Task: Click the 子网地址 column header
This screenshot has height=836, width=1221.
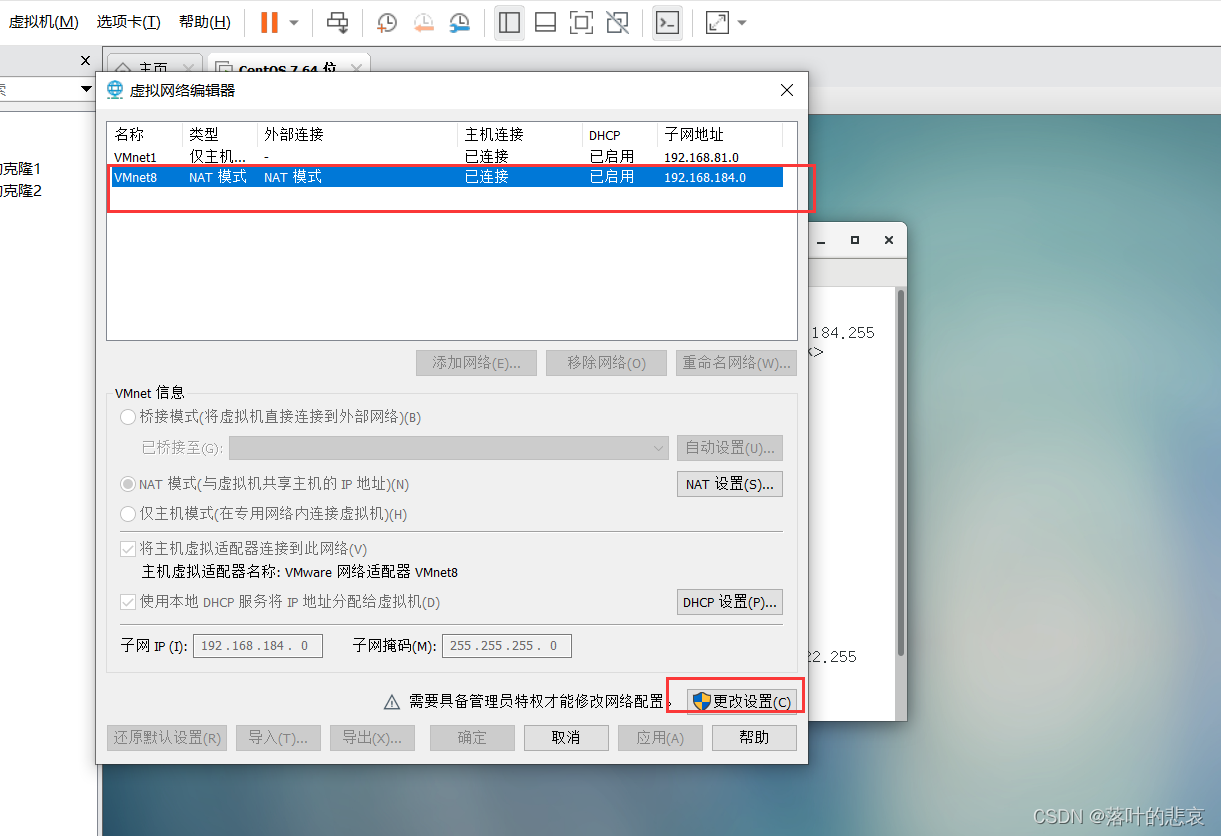Action: click(x=720, y=134)
